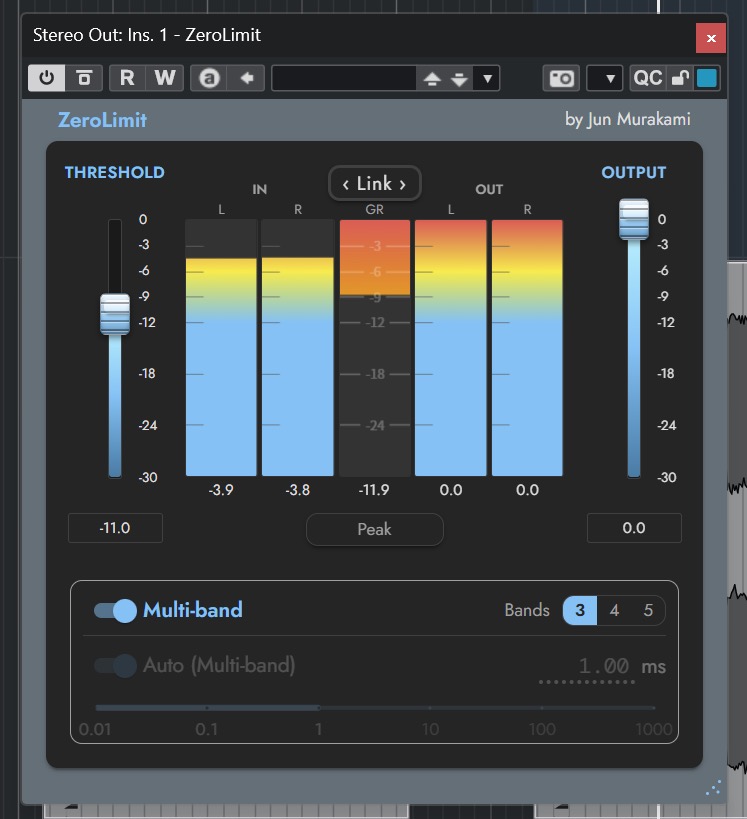
Task: Enable Read automation (R) button
Action: click(127, 78)
